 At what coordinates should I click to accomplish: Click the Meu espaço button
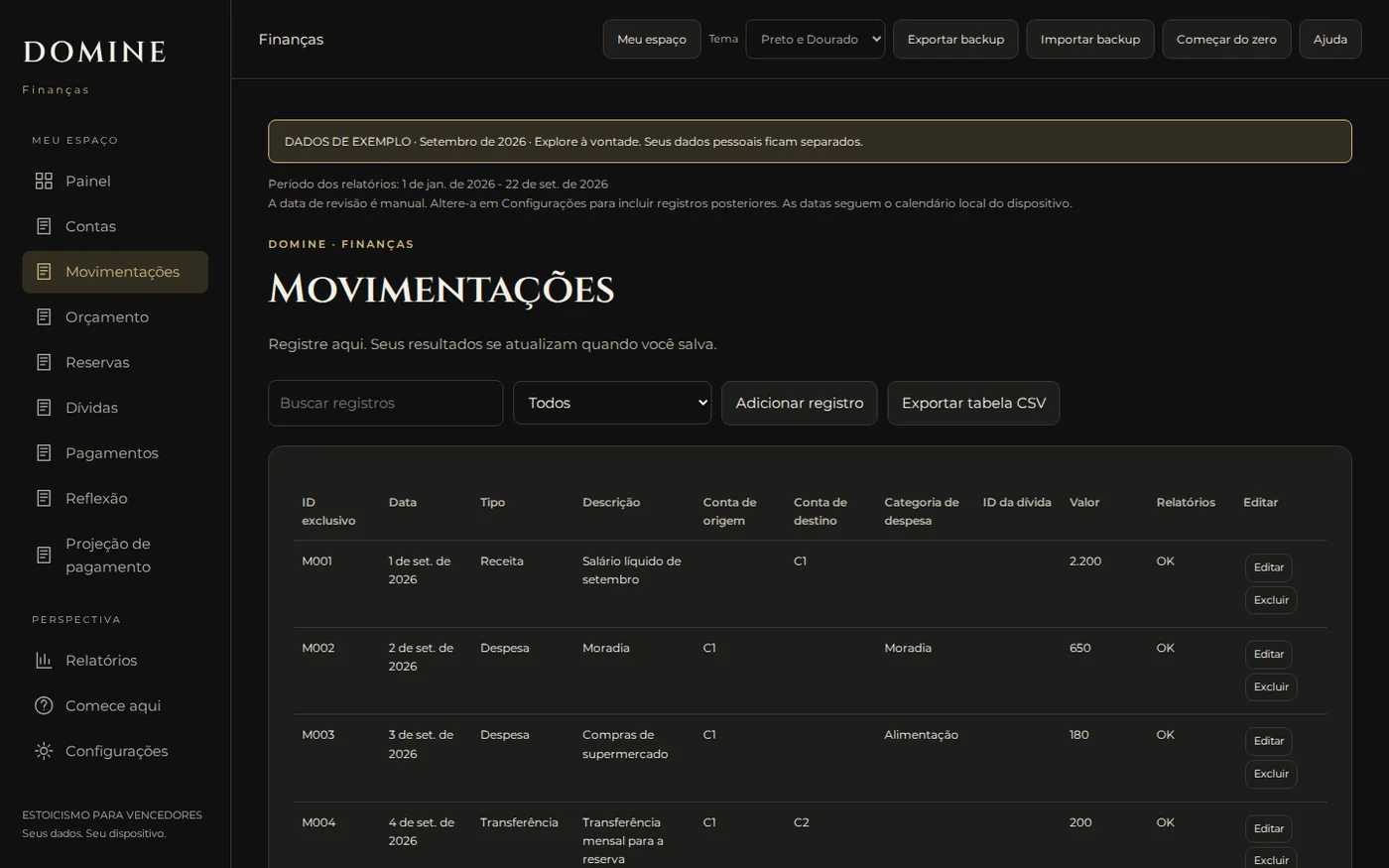pos(652,40)
